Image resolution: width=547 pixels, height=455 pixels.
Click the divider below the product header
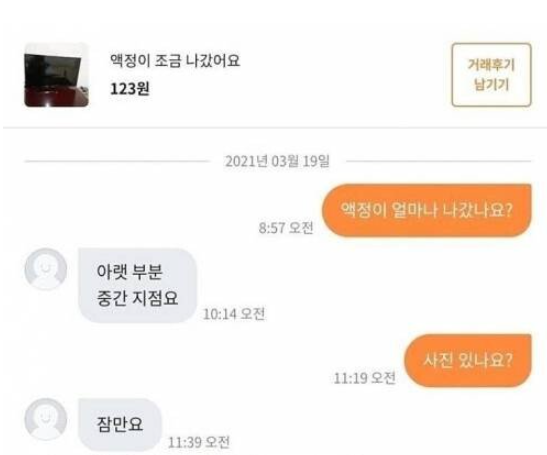tap(275, 128)
